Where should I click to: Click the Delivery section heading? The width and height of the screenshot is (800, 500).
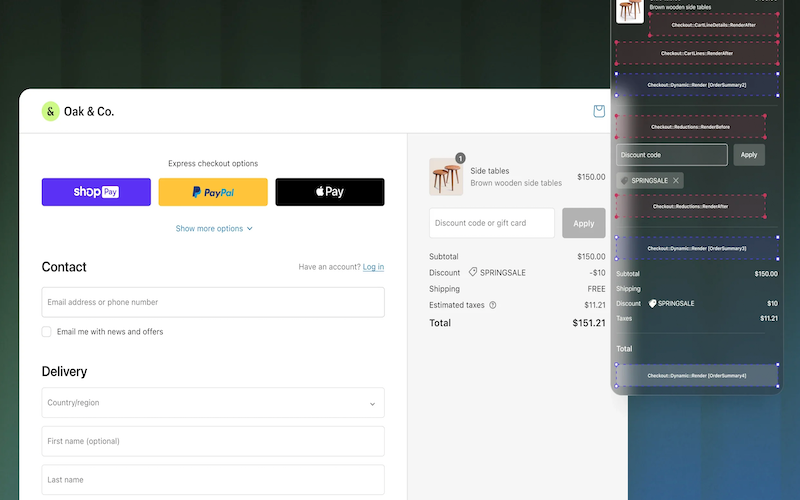[64, 371]
